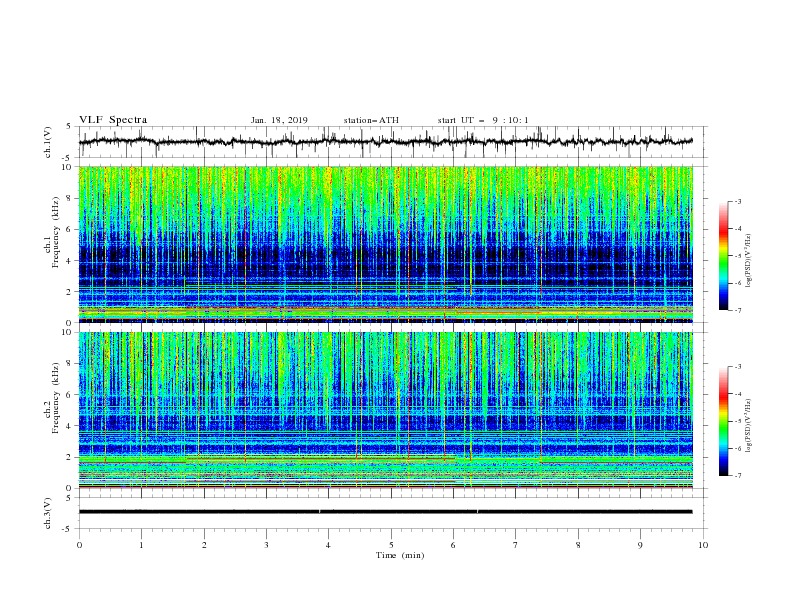Image resolution: width=792 pixels, height=612 pixels.
Task: Select the ch.1 "Frequency (kHz)" axis label
Action: click(56, 233)
